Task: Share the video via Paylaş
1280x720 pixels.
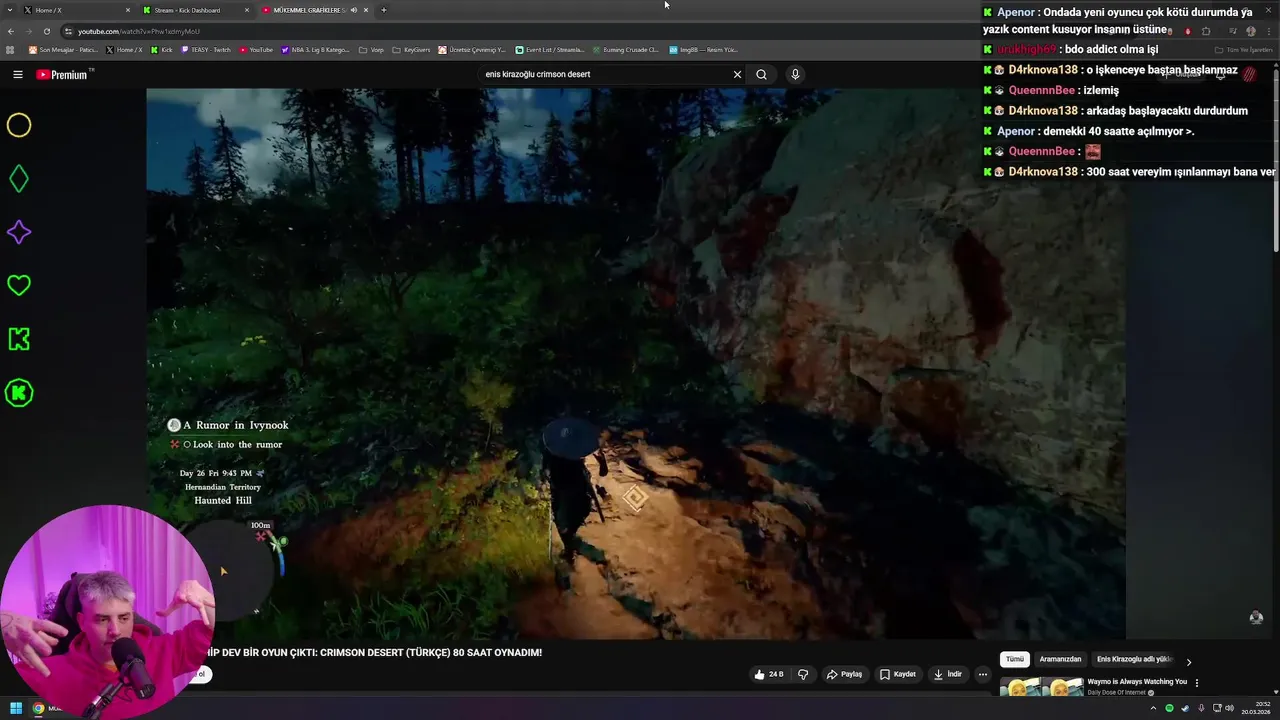Action: pyautogui.click(x=844, y=674)
